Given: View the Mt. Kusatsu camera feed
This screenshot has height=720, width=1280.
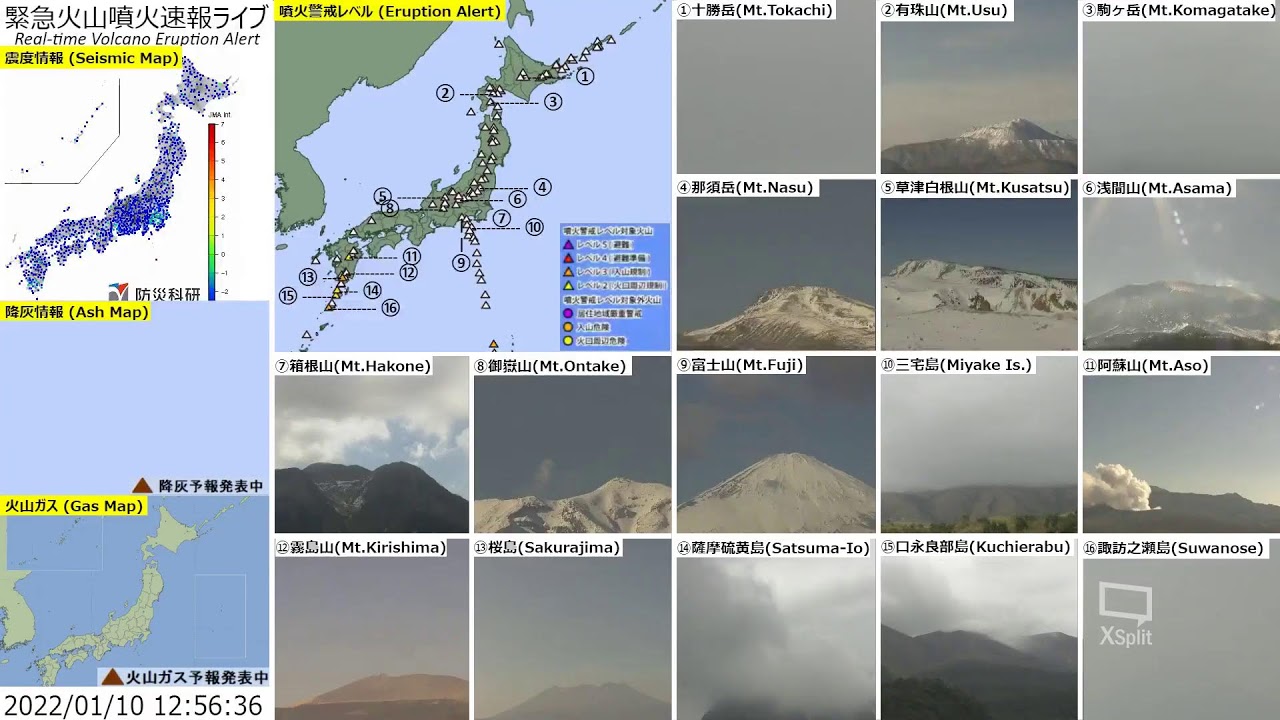Looking at the screenshot, I should pos(979,265).
